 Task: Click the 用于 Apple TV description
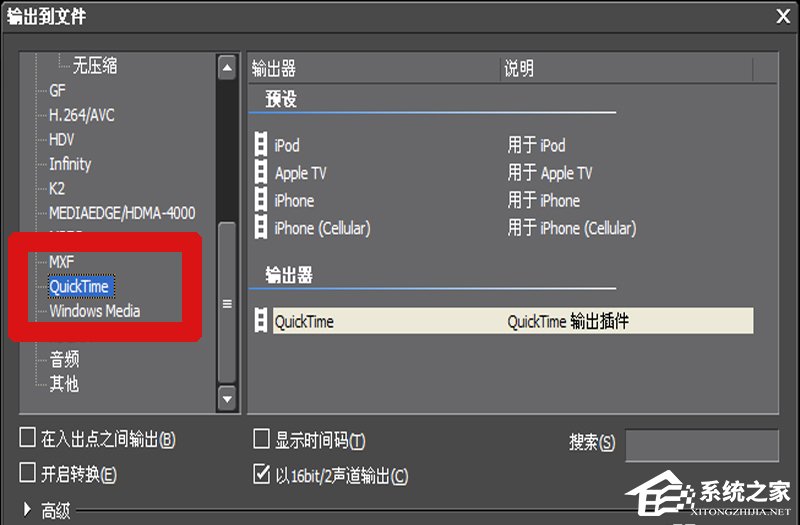coord(549,173)
